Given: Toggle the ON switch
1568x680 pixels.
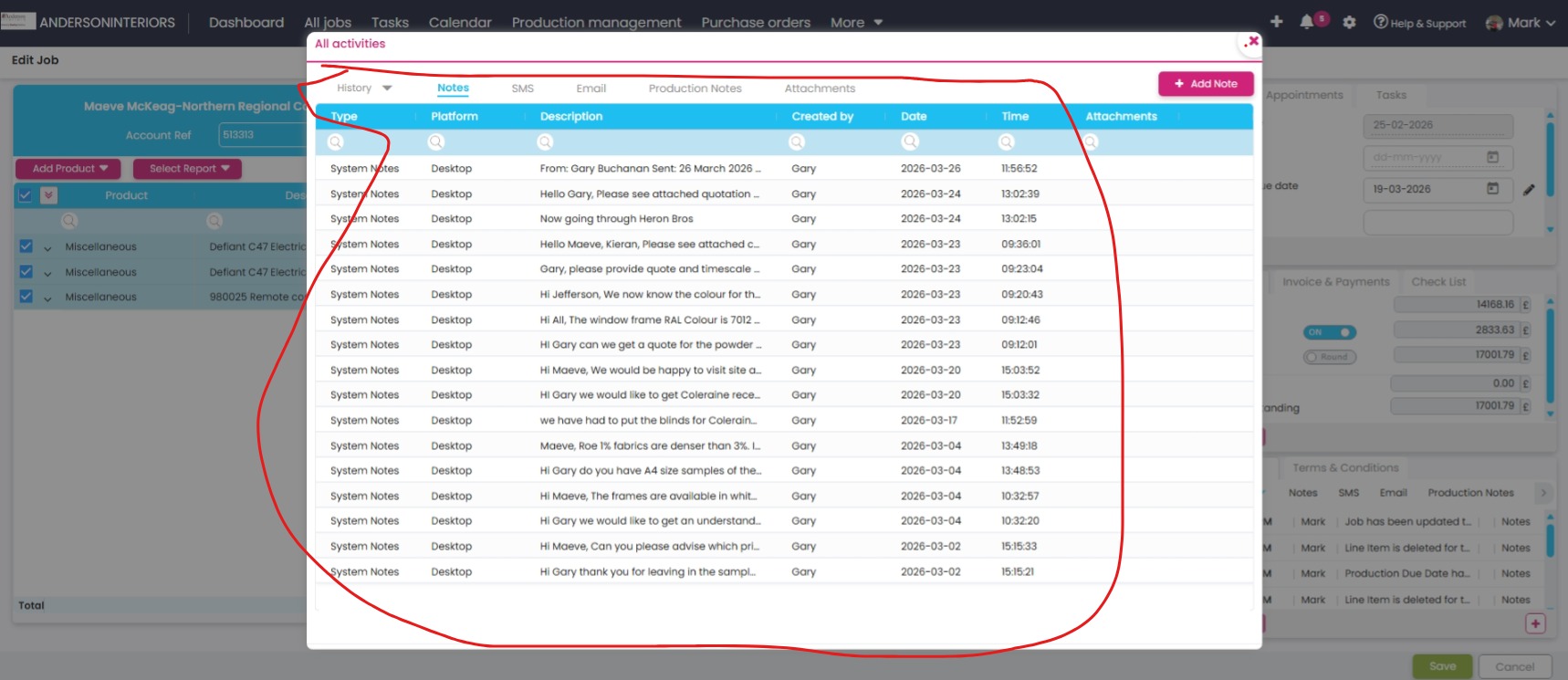Looking at the screenshot, I should click(1330, 332).
